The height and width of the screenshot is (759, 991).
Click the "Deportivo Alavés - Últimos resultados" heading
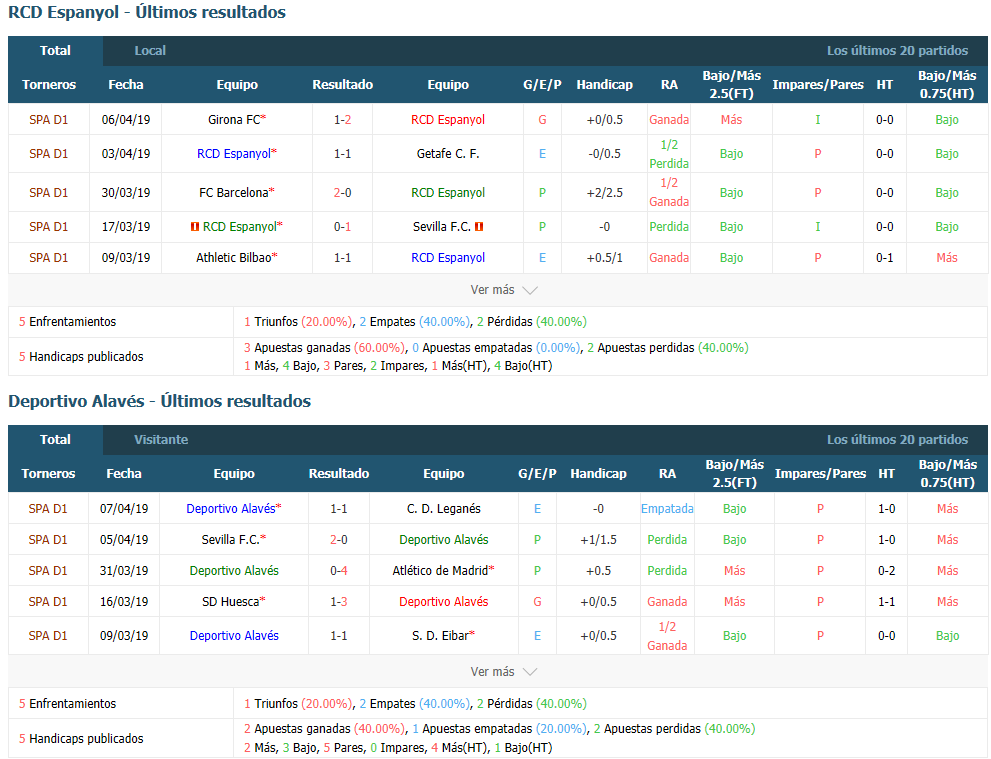click(159, 401)
